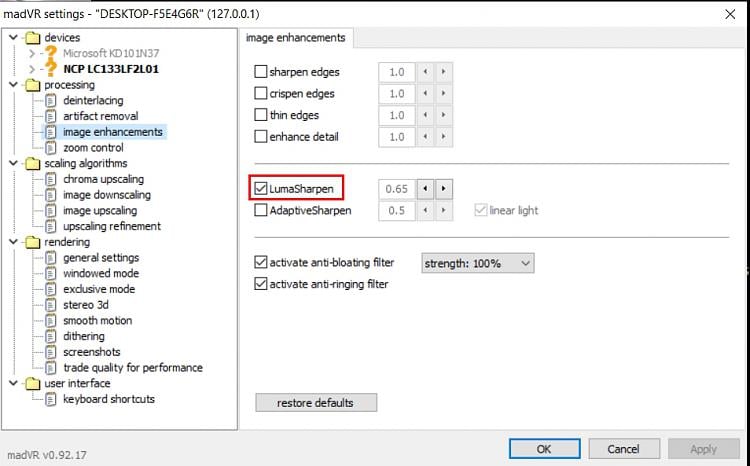Image resolution: width=750 pixels, height=466 pixels.
Task: Click the madVR v0.92.17 version text
Action: (x=47, y=455)
